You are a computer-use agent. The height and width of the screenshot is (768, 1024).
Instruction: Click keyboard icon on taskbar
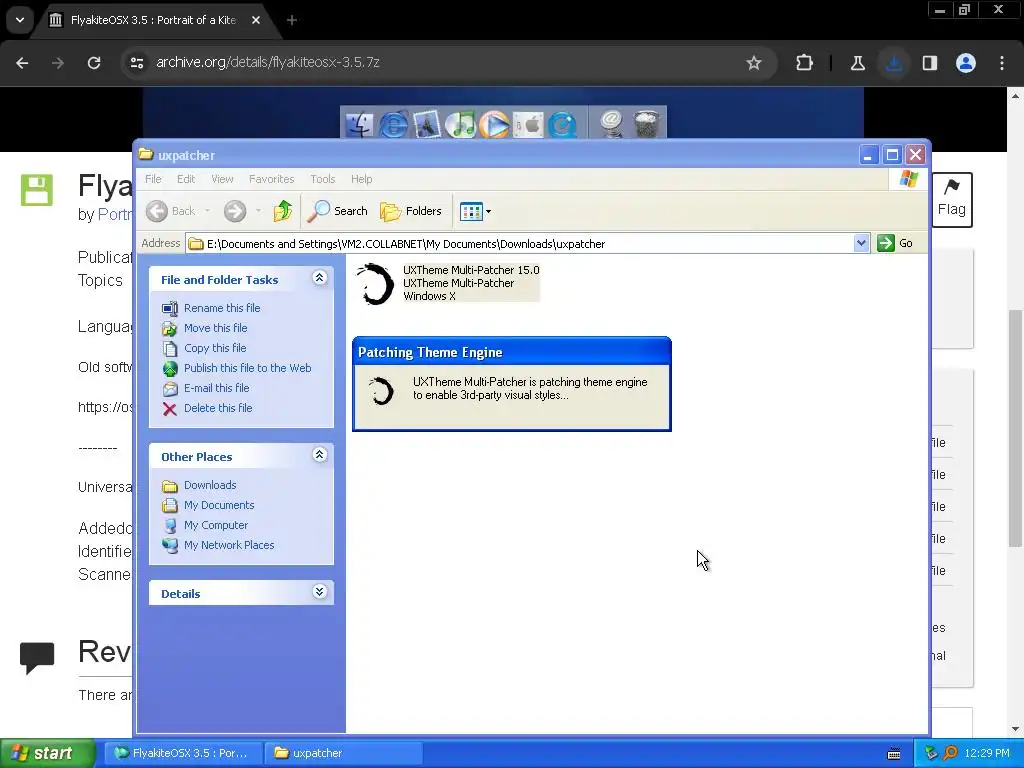pyautogui.click(x=894, y=754)
